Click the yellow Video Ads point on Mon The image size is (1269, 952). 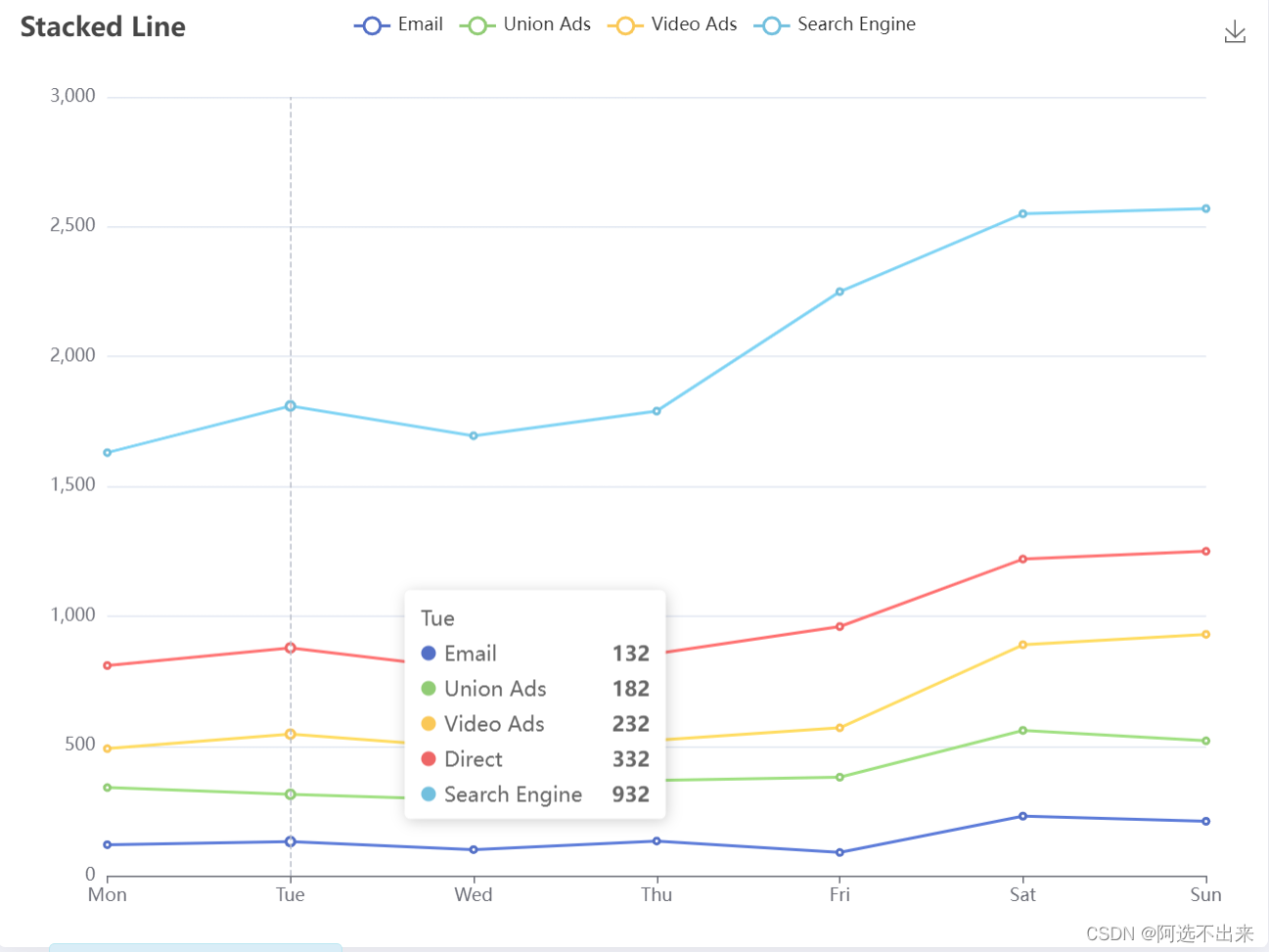[x=108, y=748]
